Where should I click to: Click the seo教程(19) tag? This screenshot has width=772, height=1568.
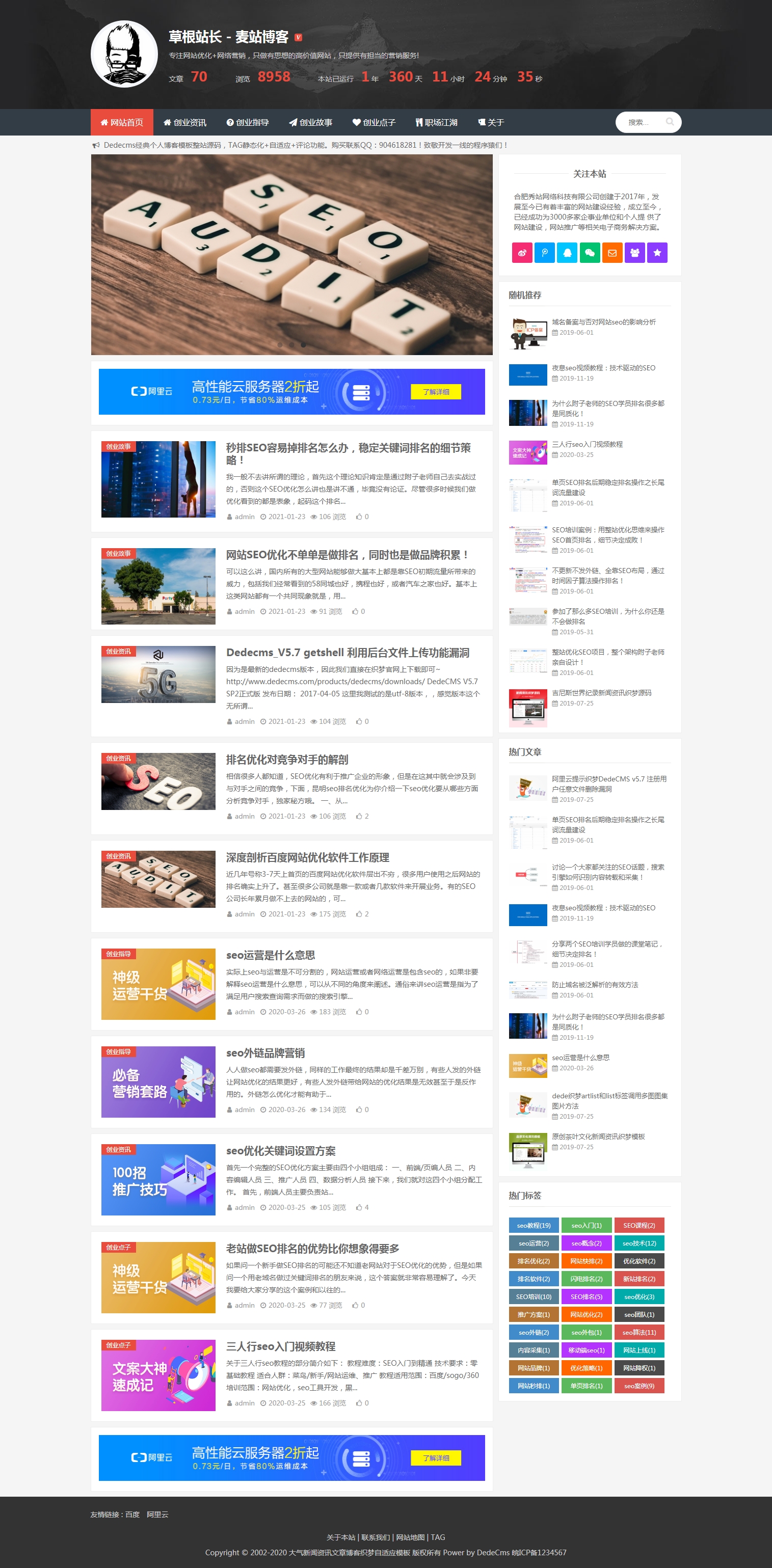coord(534,1225)
